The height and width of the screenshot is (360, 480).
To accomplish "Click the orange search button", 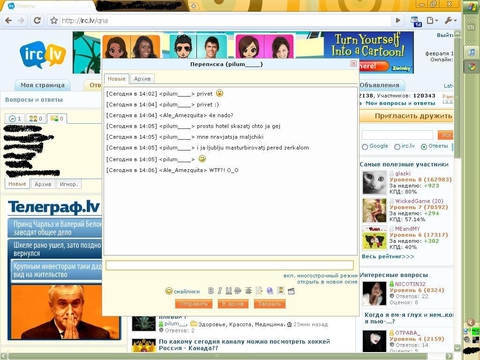I will point(446,135).
